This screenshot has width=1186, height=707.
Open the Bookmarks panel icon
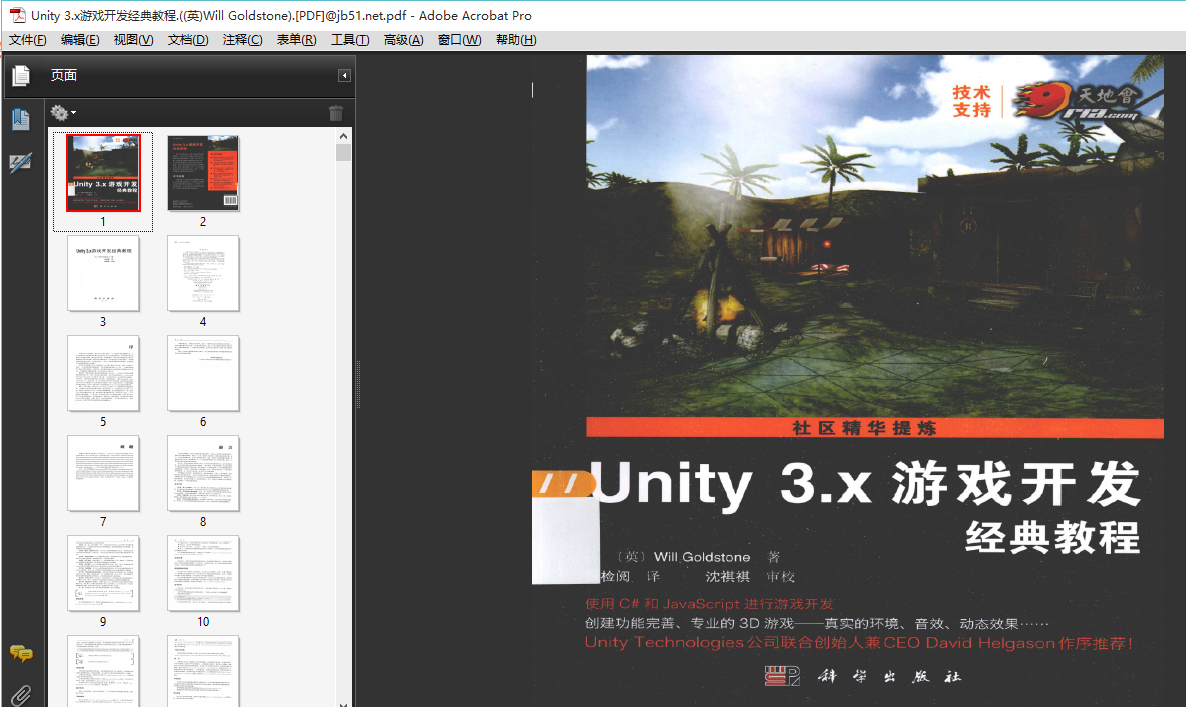point(20,119)
